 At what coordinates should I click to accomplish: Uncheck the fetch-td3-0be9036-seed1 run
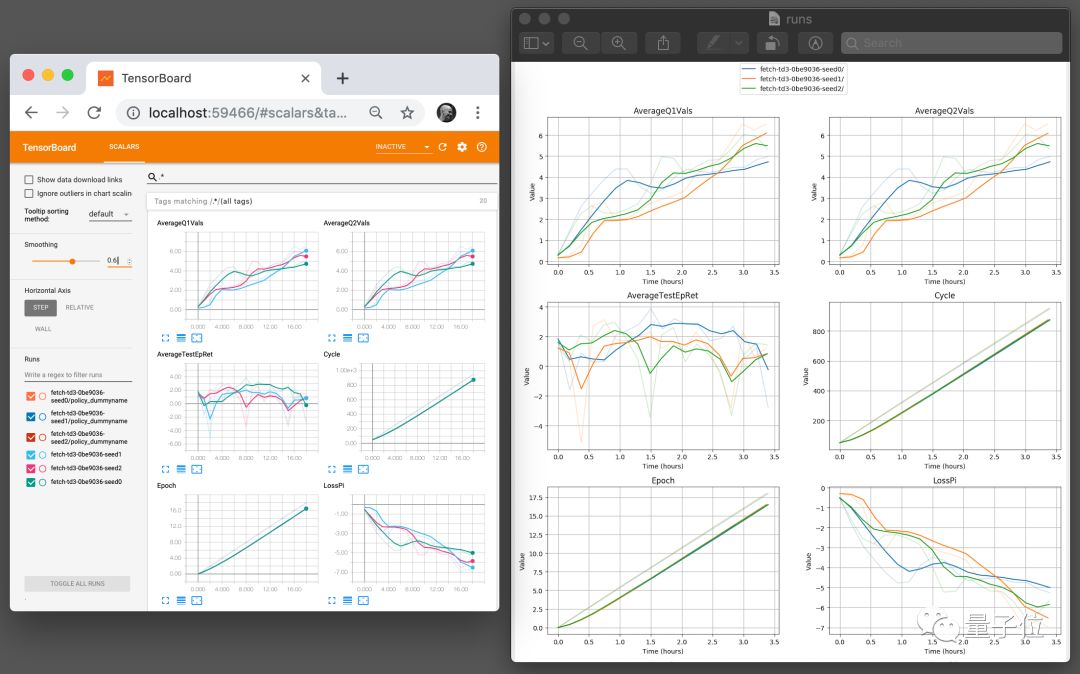(x=30, y=454)
